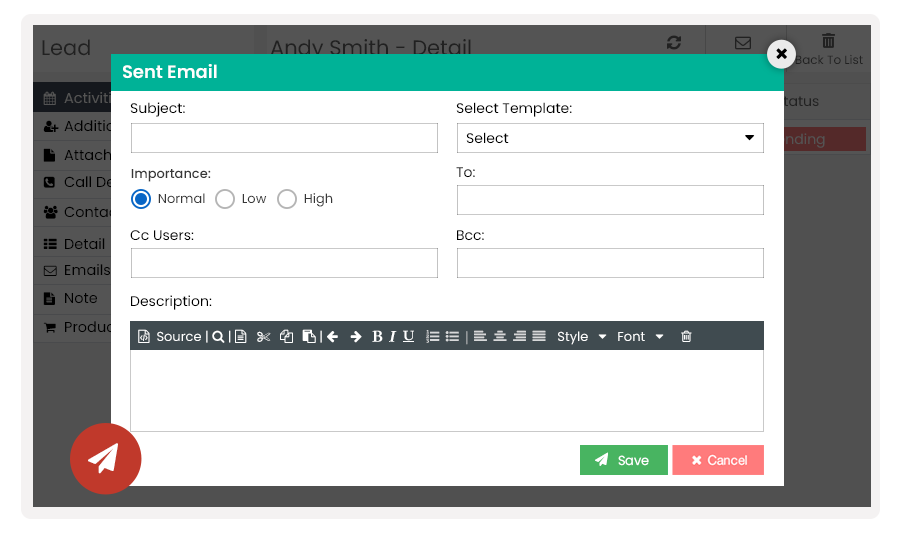Open Products tab in the sidebar
This screenshot has height=534, width=900.
point(72,327)
